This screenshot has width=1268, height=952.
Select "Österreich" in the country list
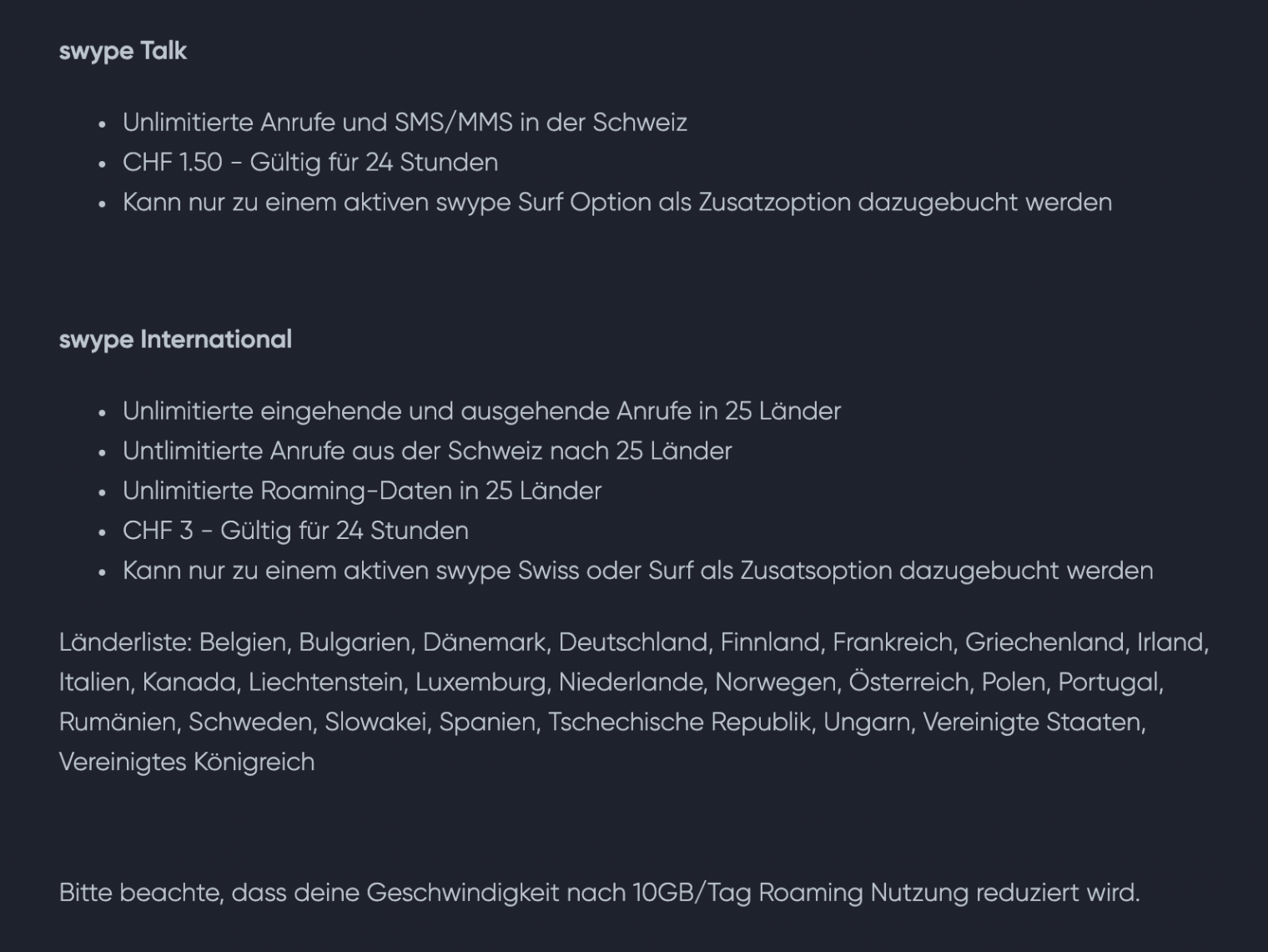tap(908, 683)
